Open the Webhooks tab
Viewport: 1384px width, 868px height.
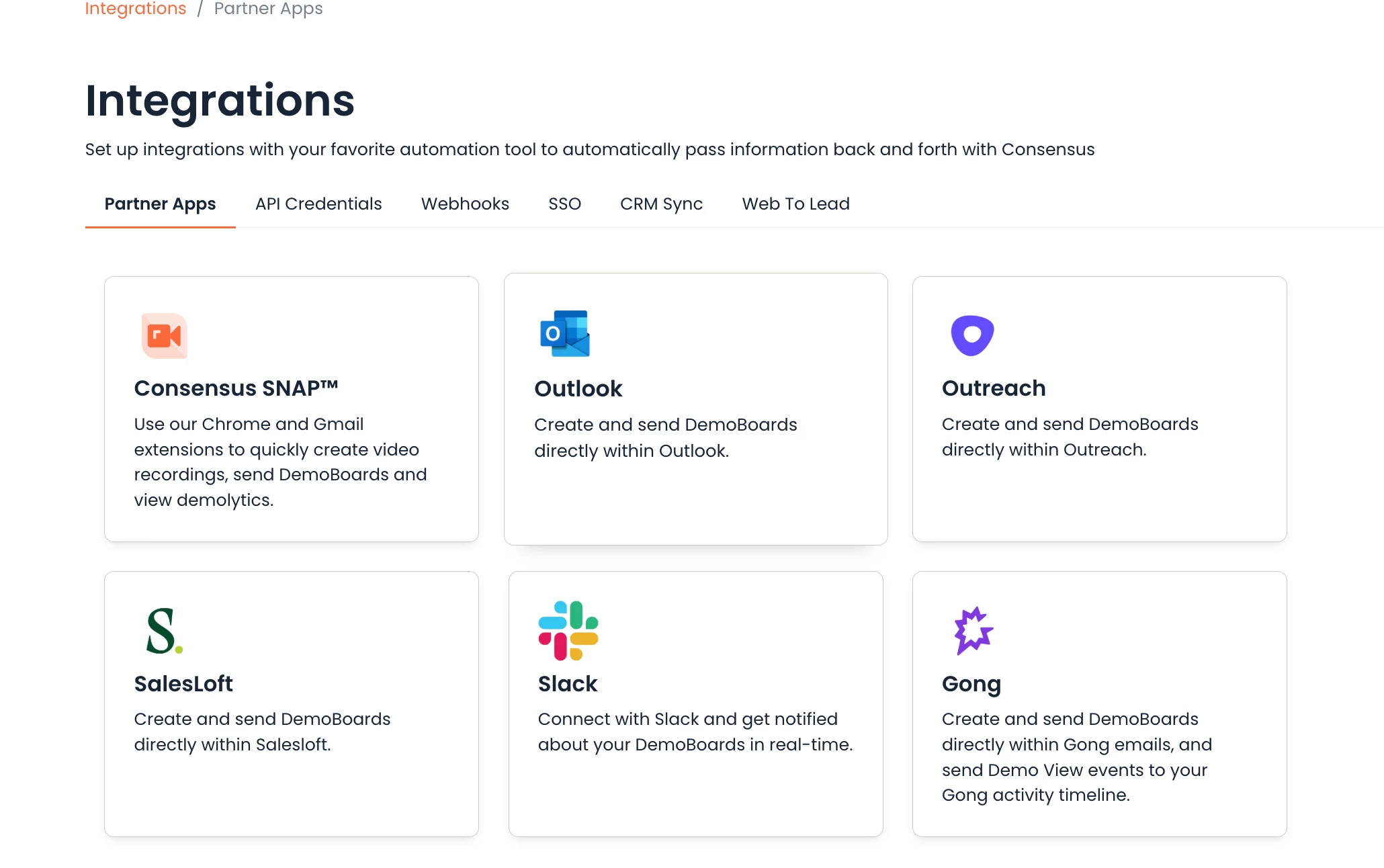pyautogui.click(x=465, y=204)
